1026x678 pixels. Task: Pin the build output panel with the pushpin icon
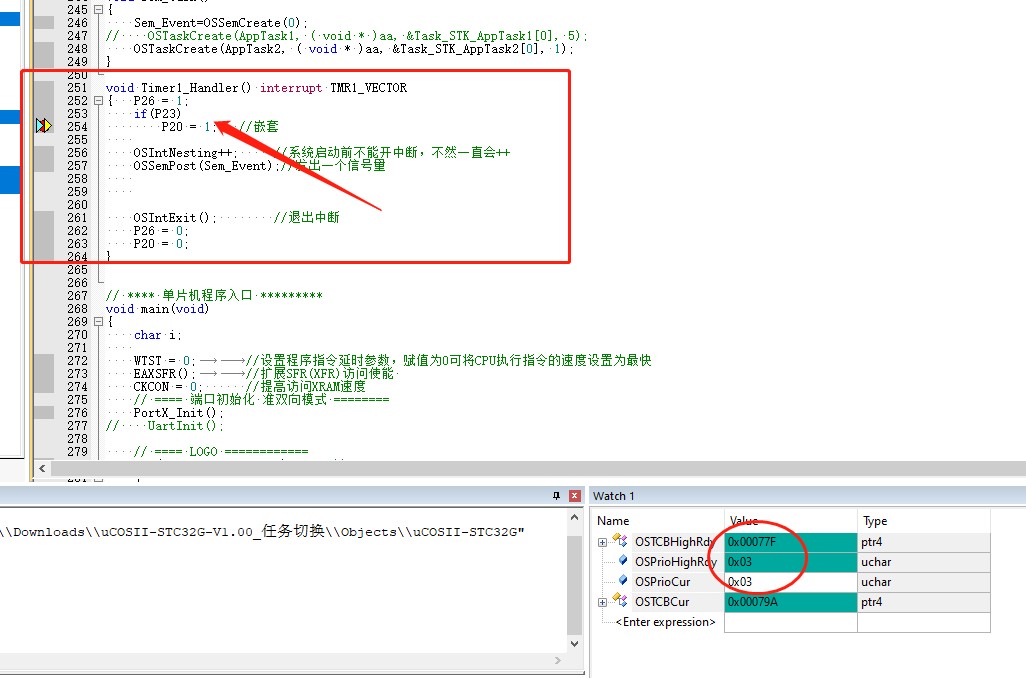[556, 495]
